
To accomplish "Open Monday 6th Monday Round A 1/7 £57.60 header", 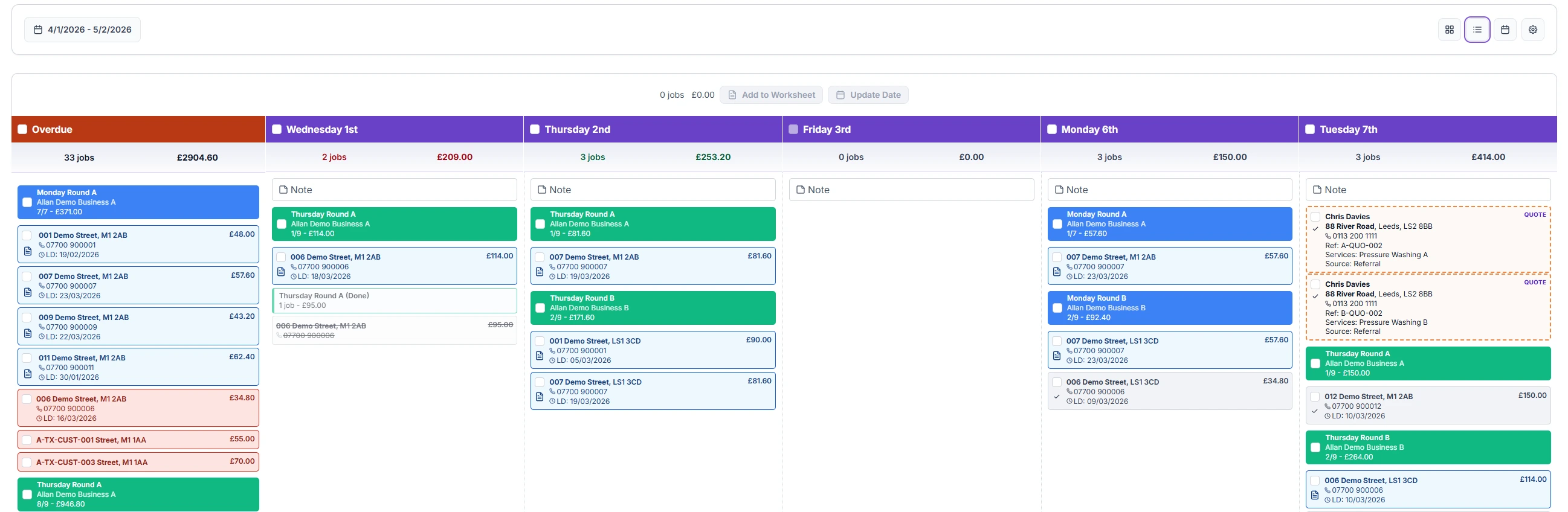I will (x=1170, y=224).
